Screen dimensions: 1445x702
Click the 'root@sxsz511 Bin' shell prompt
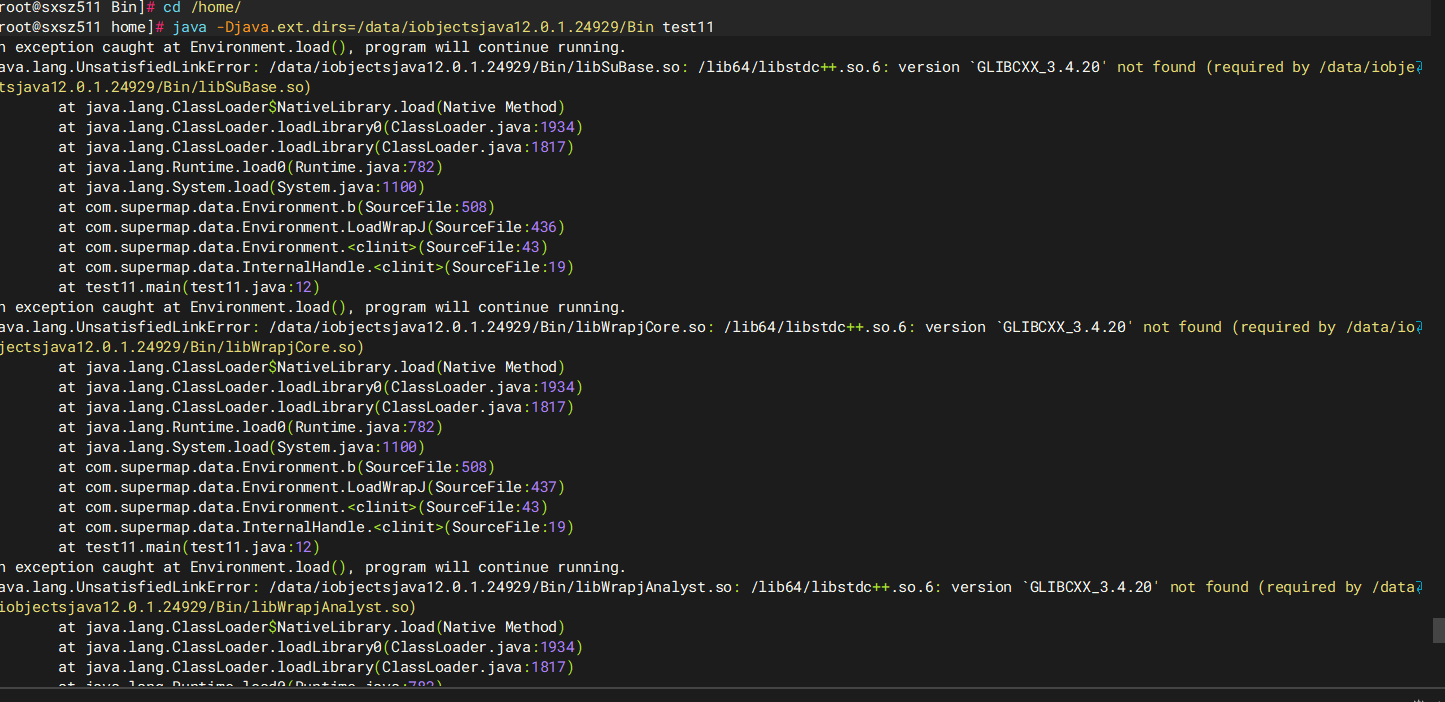pyautogui.click(x=70, y=7)
